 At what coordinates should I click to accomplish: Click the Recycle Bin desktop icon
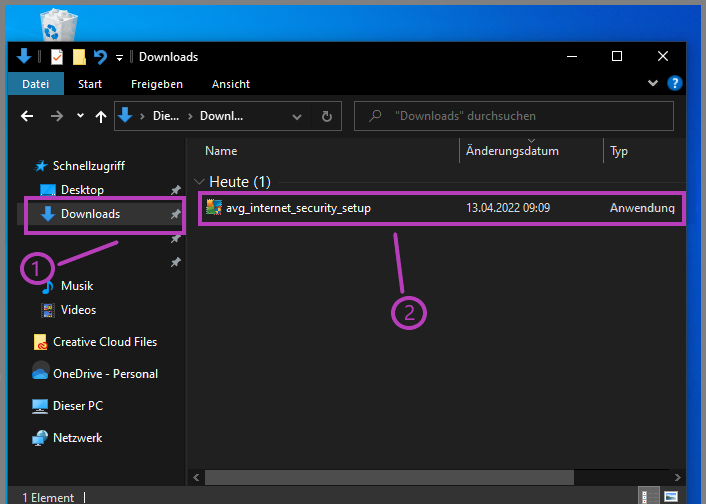59,25
